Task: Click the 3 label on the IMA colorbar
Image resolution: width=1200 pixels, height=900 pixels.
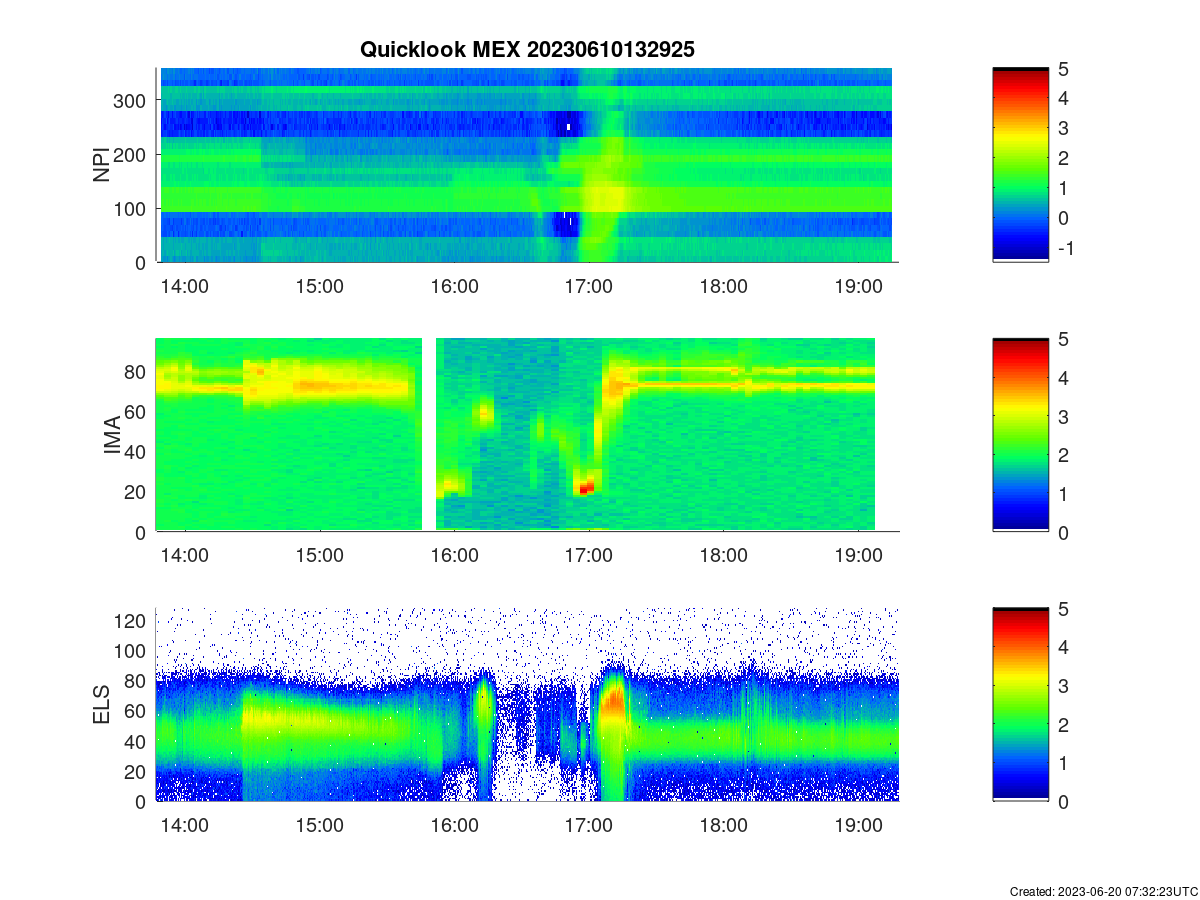Action: (1064, 416)
